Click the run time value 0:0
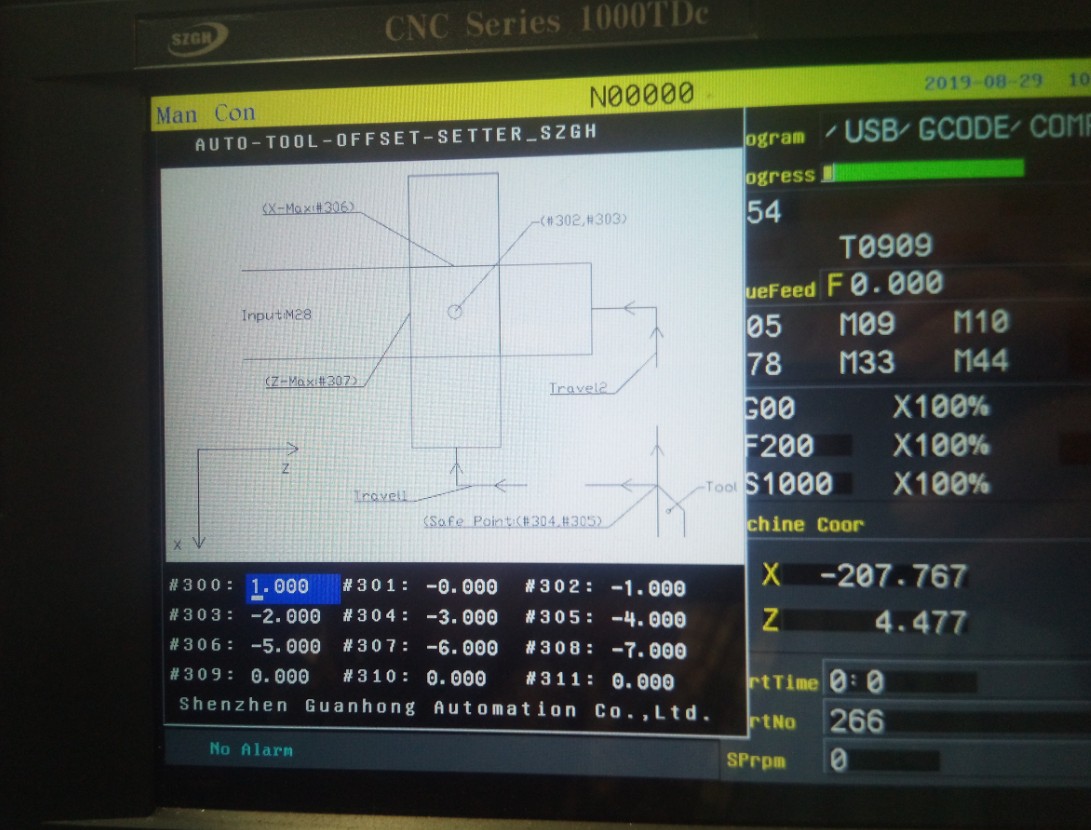This screenshot has width=1091, height=830. pyautogui.click(x=857, y=682)
